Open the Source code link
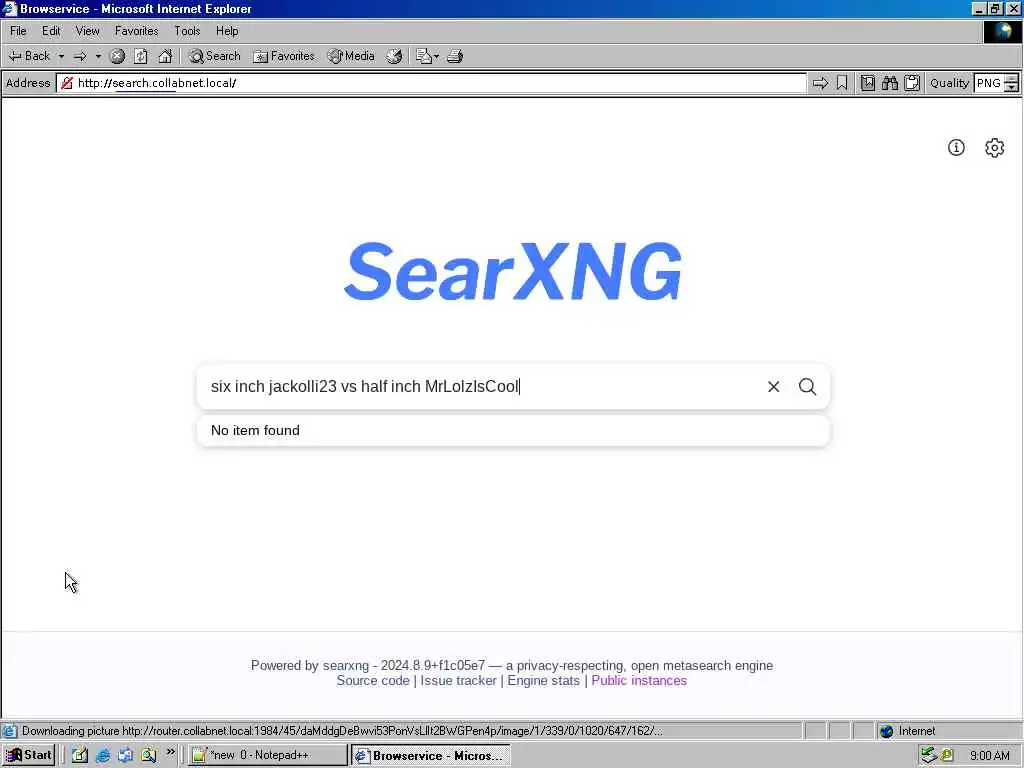Viewport: 1024px width, 768px height. (373, 680)
